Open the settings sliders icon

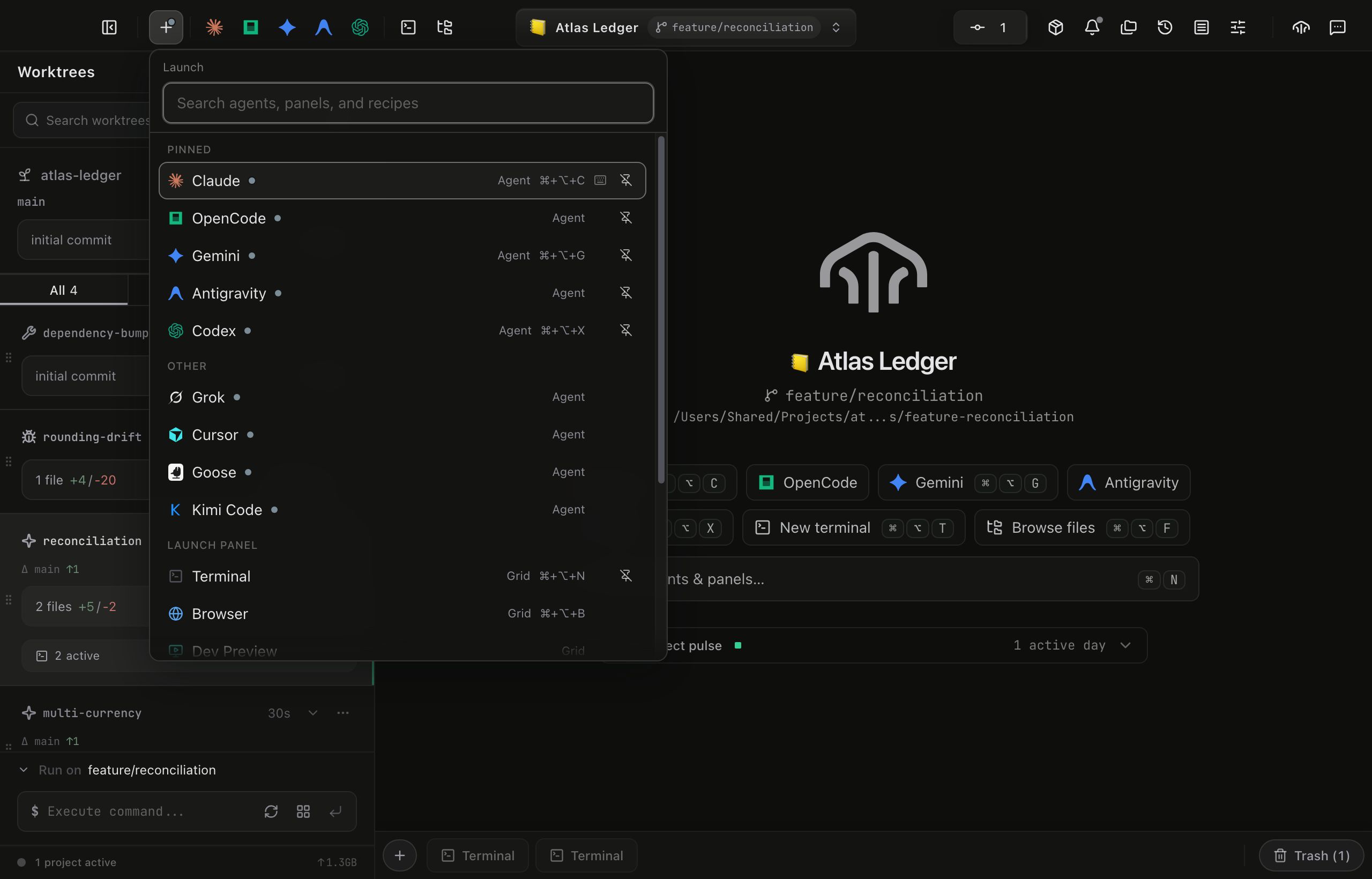pyautogui.click(x=1238, y=27)
